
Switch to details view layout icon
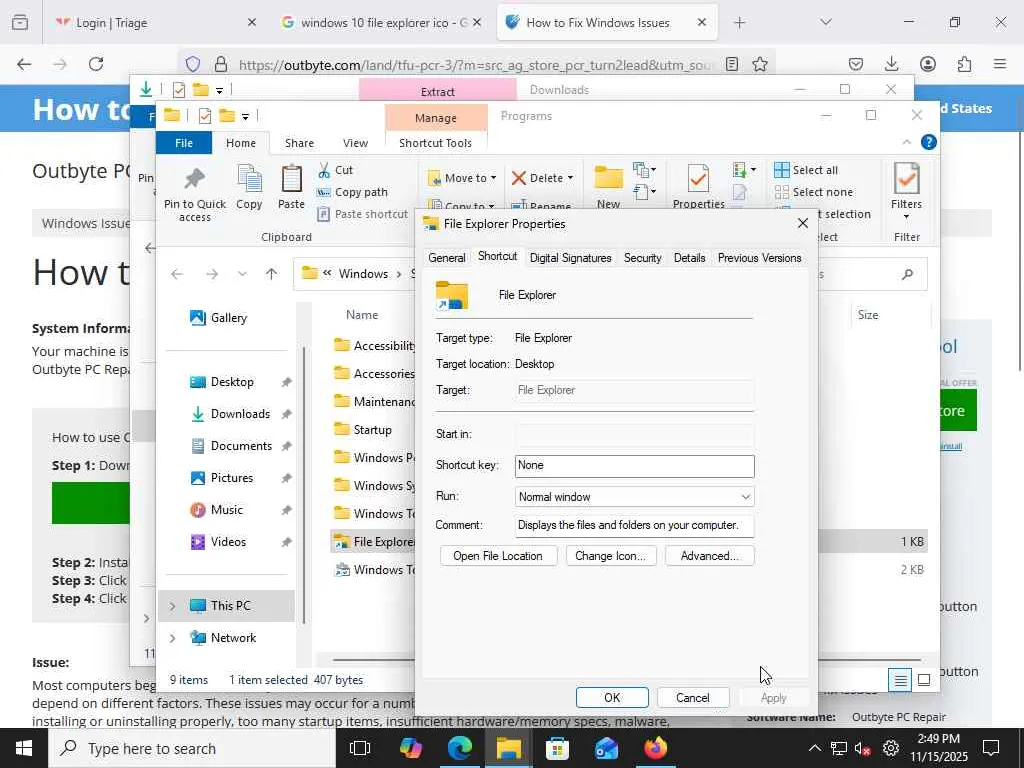click(900, 680)
